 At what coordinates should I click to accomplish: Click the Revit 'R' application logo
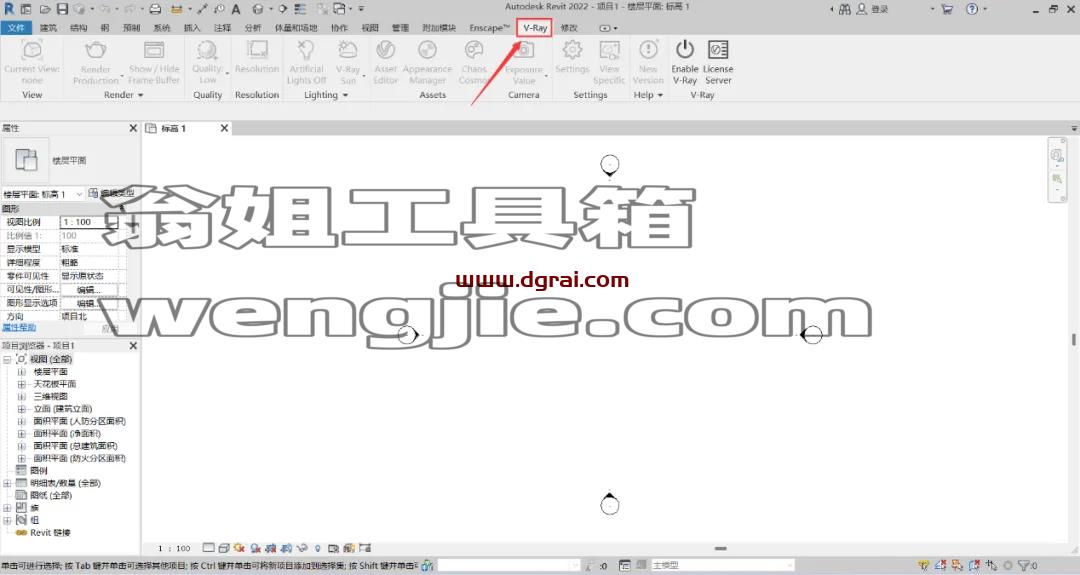(x=9, y=9)
